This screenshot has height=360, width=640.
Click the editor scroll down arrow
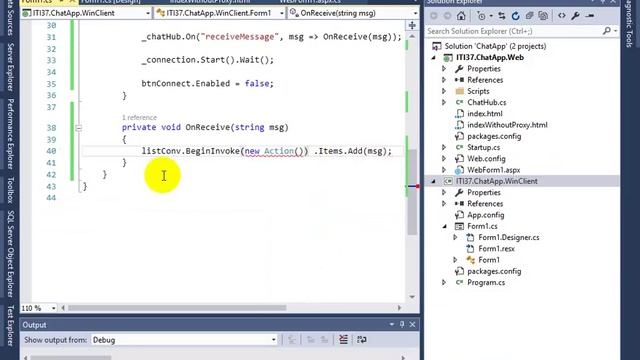click(412, 297)
